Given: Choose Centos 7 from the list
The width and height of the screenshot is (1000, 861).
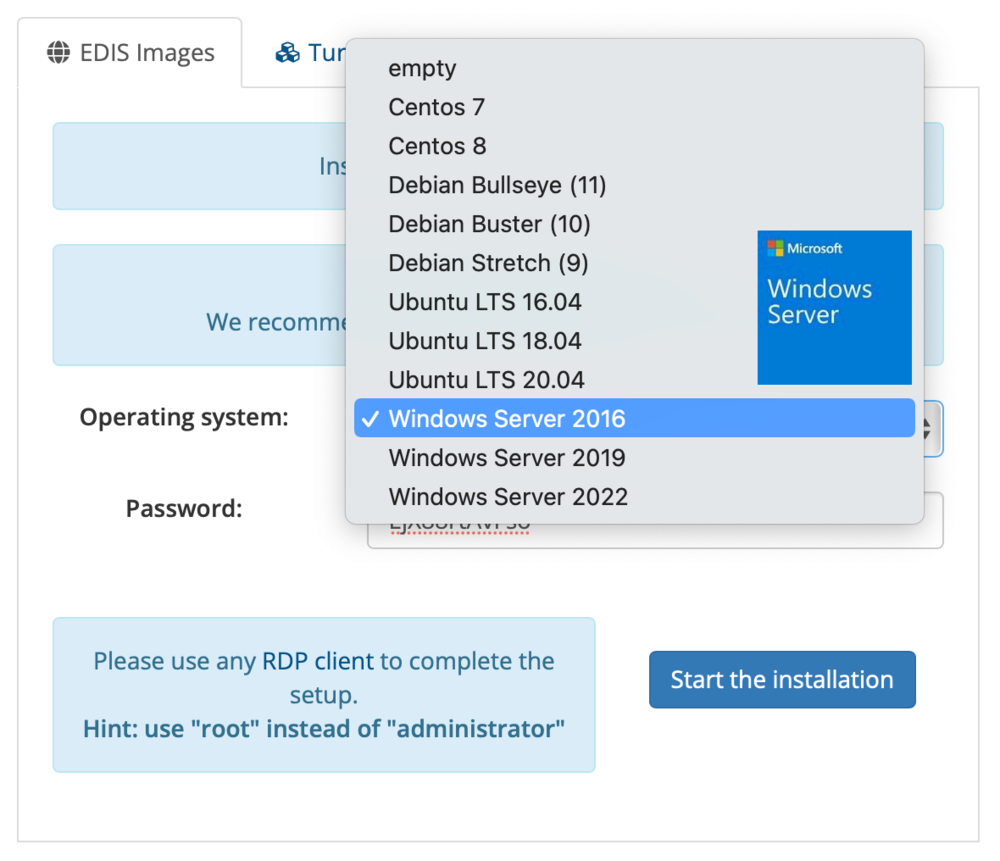Looking at the screenshot, I should [x=437, y=107].
